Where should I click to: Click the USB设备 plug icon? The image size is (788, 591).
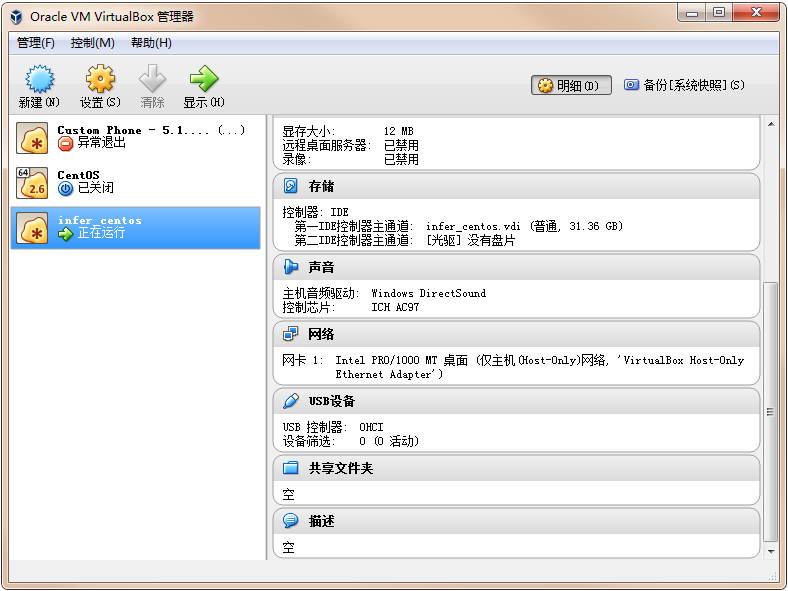tap(290, 401)
